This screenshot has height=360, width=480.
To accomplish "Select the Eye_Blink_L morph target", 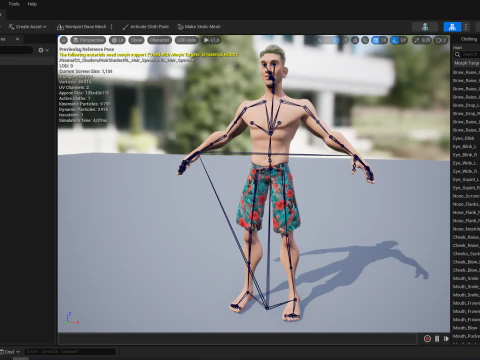I will click(x=466, y=147).
